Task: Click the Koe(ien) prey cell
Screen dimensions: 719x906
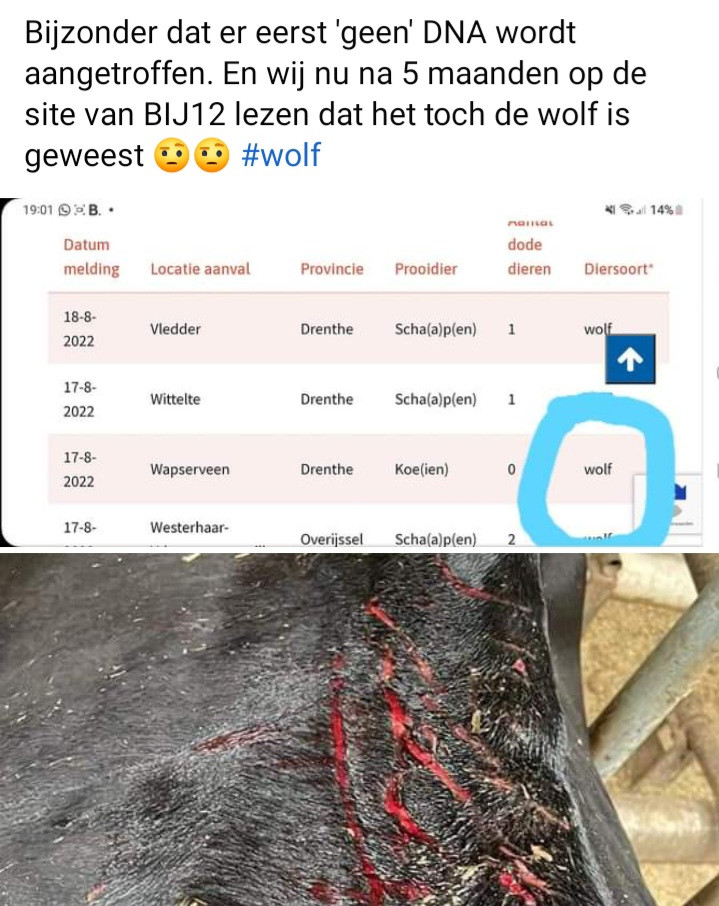Action: (x=421, y=469)
